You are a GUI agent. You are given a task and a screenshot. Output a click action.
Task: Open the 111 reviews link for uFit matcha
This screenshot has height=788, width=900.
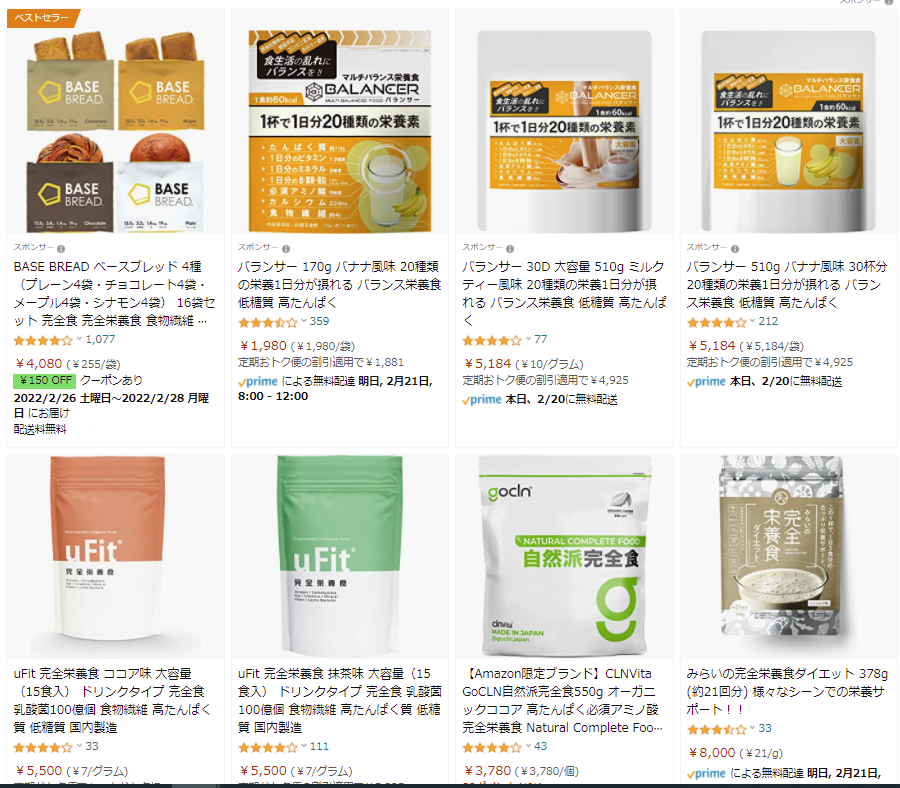(319, 746)
